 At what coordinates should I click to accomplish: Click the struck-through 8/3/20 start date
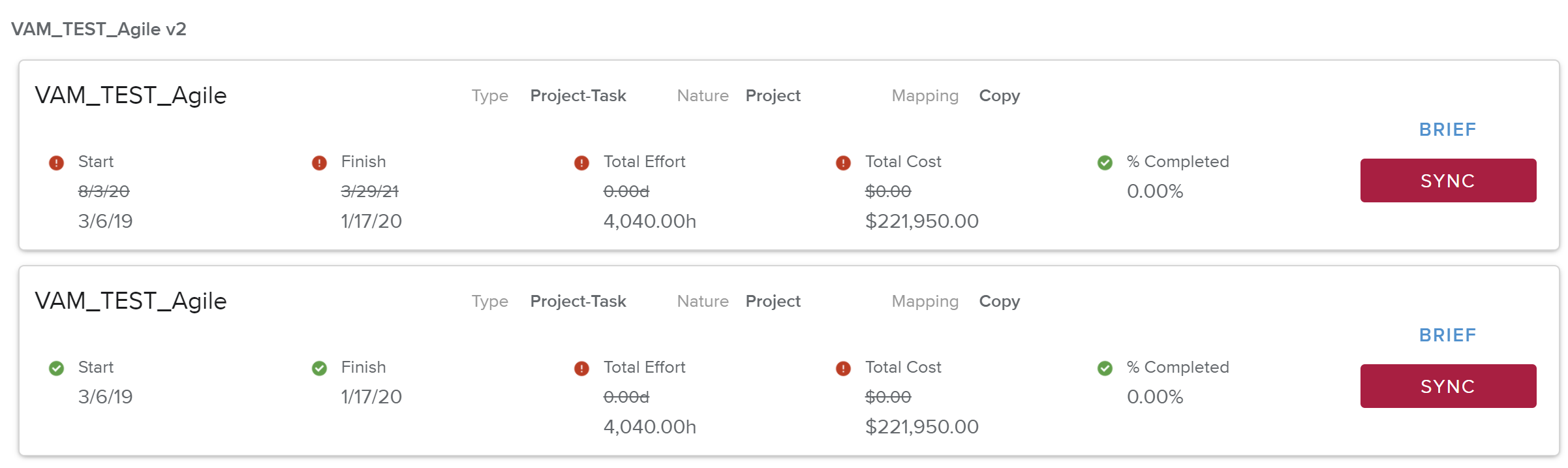click(x=104, y=191)
